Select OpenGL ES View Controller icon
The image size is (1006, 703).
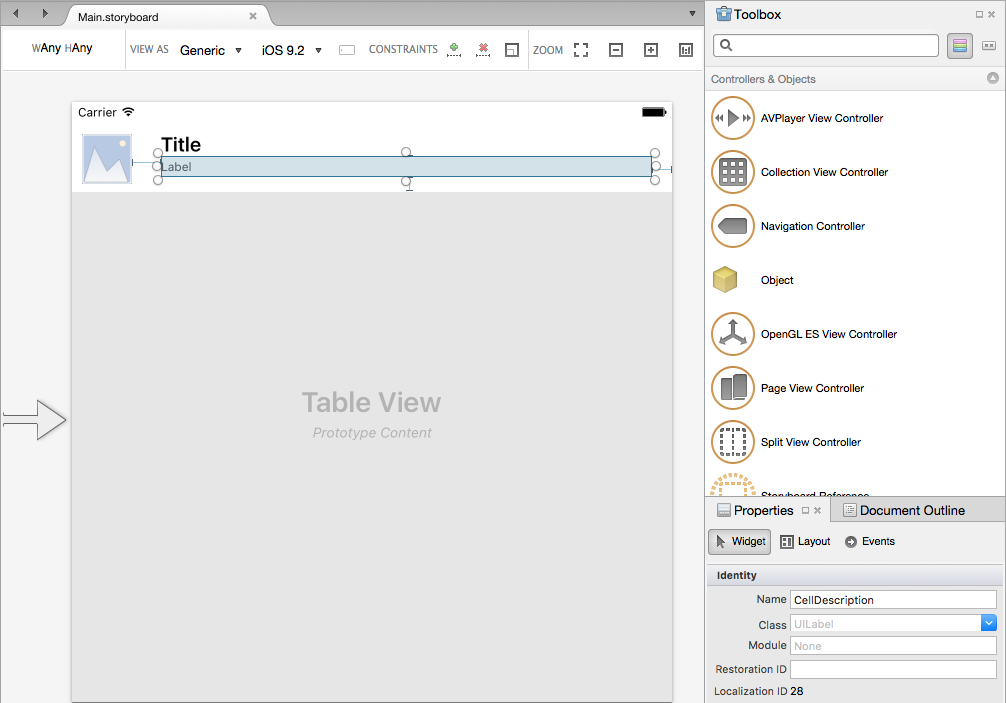point(733,334)
